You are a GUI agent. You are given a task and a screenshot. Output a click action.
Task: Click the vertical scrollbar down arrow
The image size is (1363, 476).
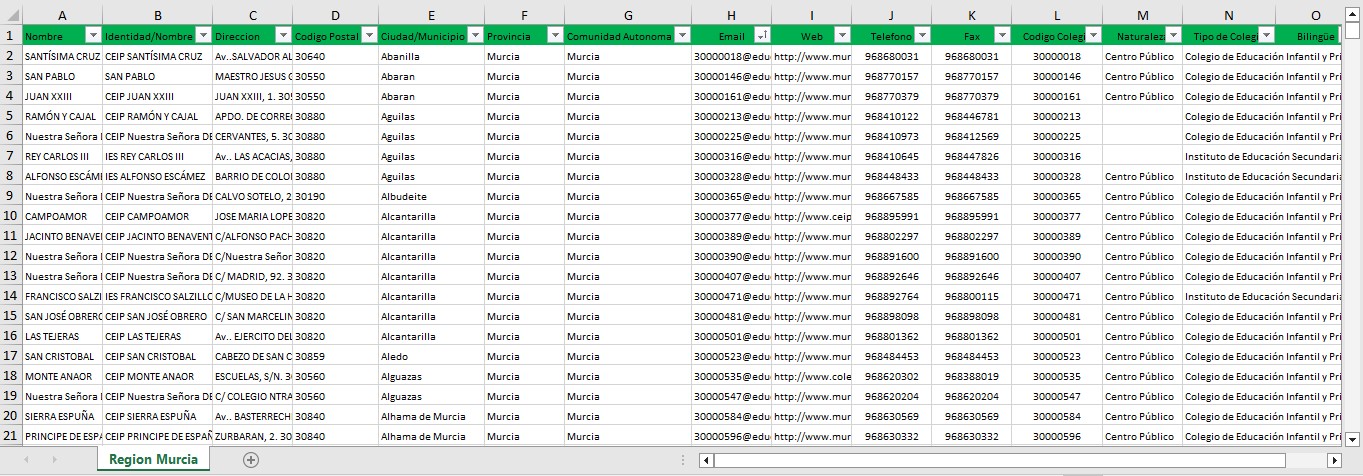pos(1353,439)
